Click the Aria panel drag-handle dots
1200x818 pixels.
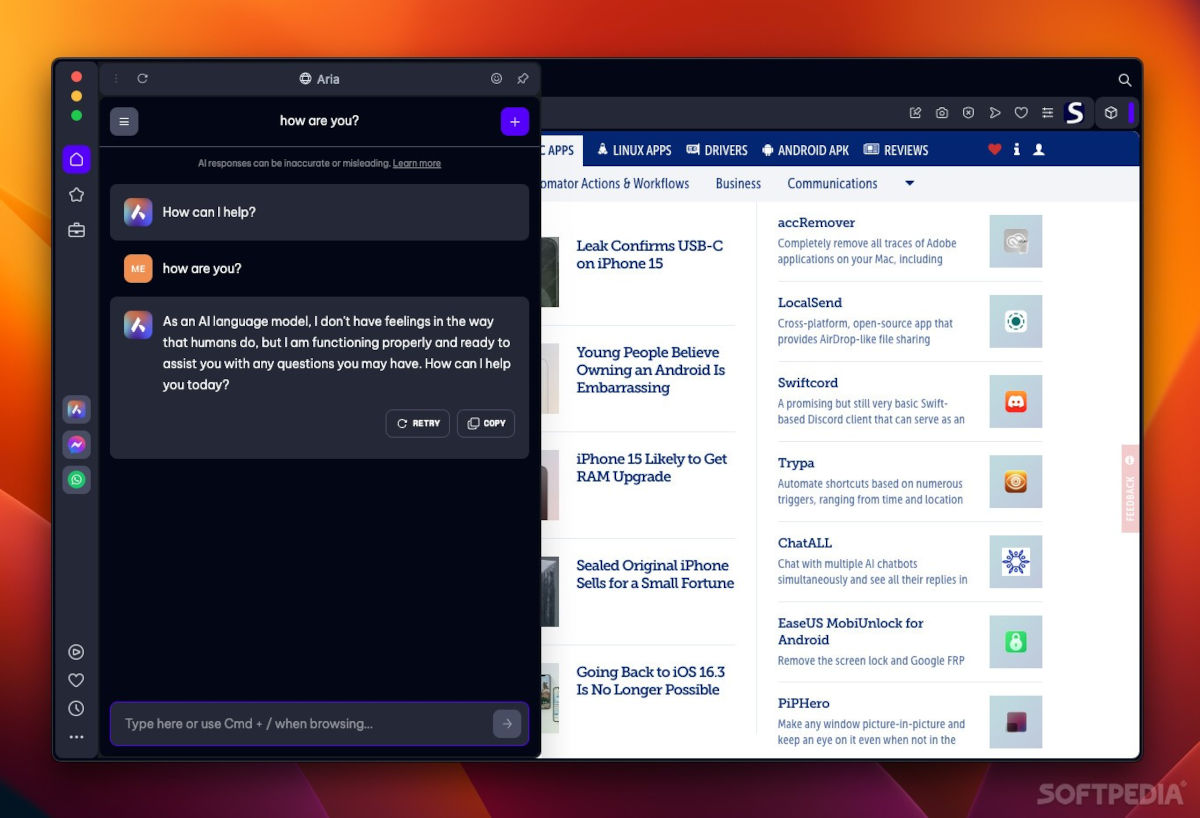point(116,78)
